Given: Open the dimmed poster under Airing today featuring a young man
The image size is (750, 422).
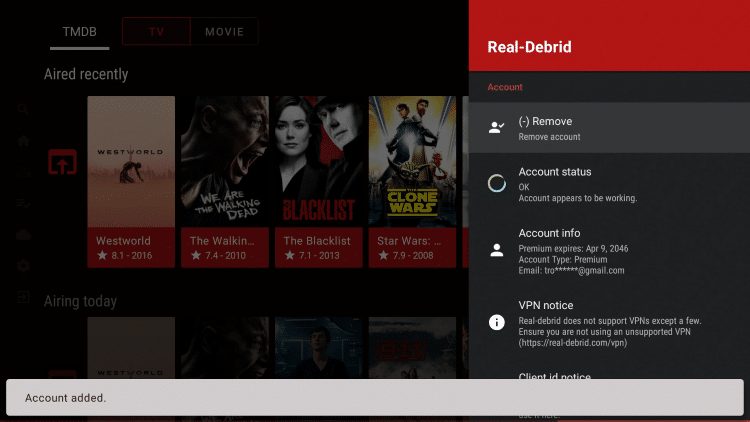Looking at the screenshot, I should [x=319, y=348].
